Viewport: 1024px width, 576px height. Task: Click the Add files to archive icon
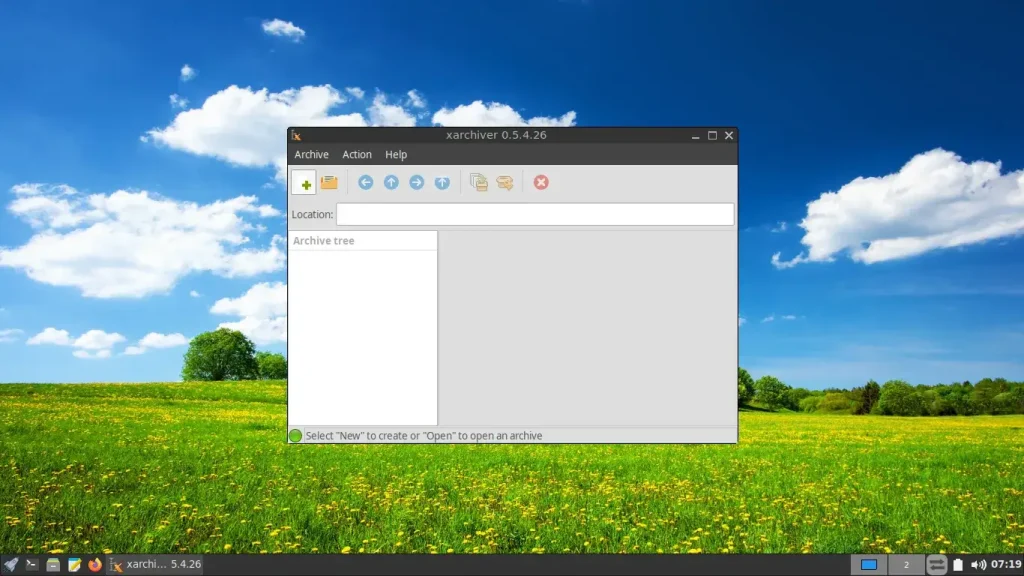[x=479, y=182]
